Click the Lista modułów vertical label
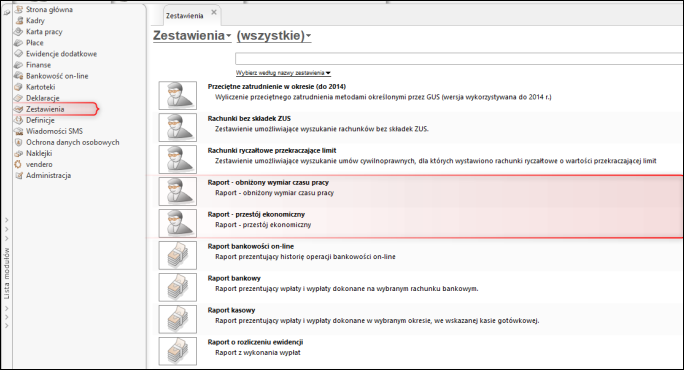This screenshot has height=370, width=684. click(x=7, y=274)
